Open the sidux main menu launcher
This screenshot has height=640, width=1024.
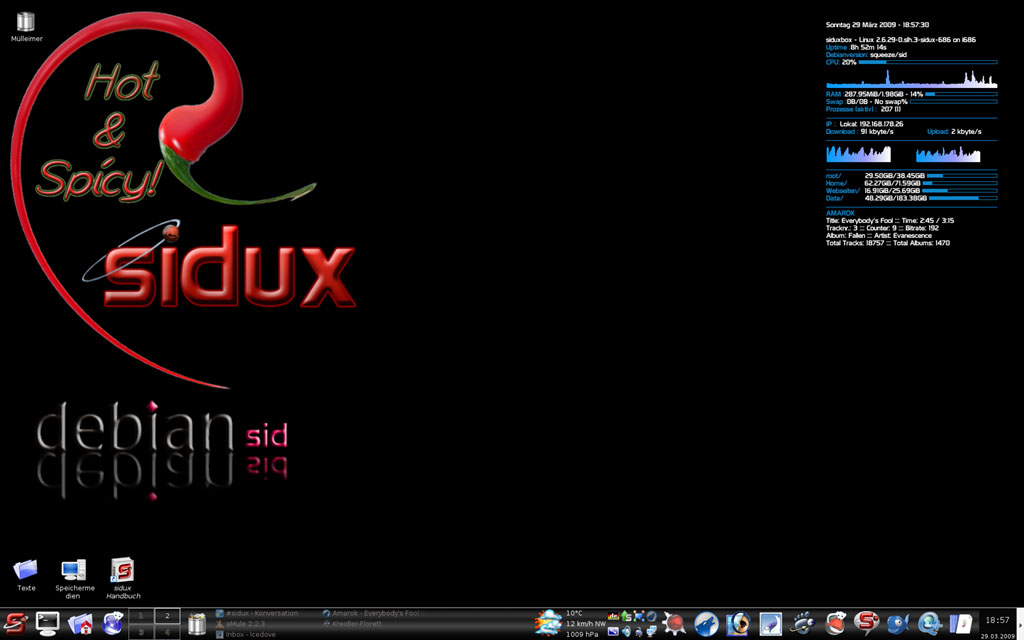(15, 623)
